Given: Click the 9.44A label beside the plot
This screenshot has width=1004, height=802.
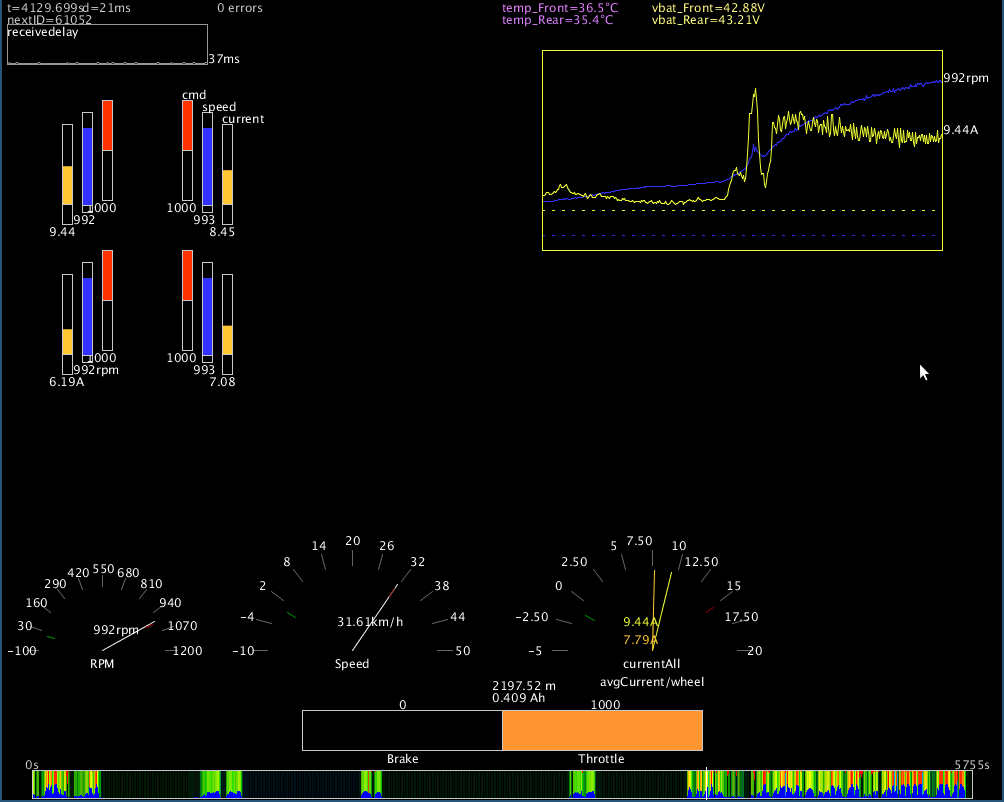Looking at the screenshot, I should (x=960, y=130).
